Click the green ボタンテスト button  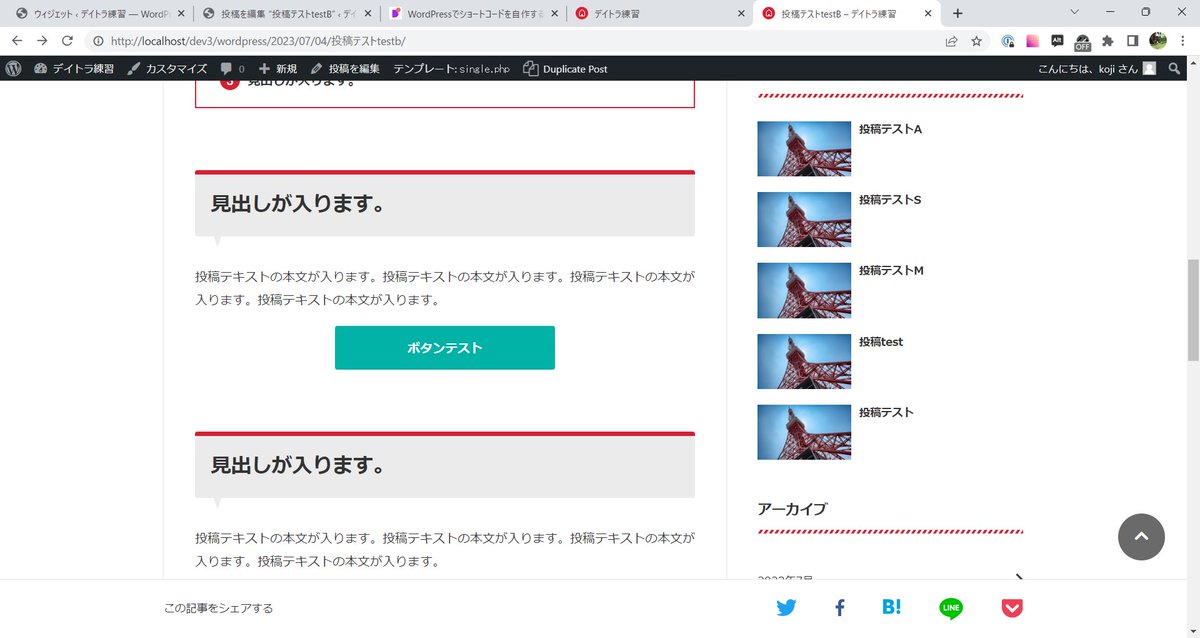click(445, 348)
